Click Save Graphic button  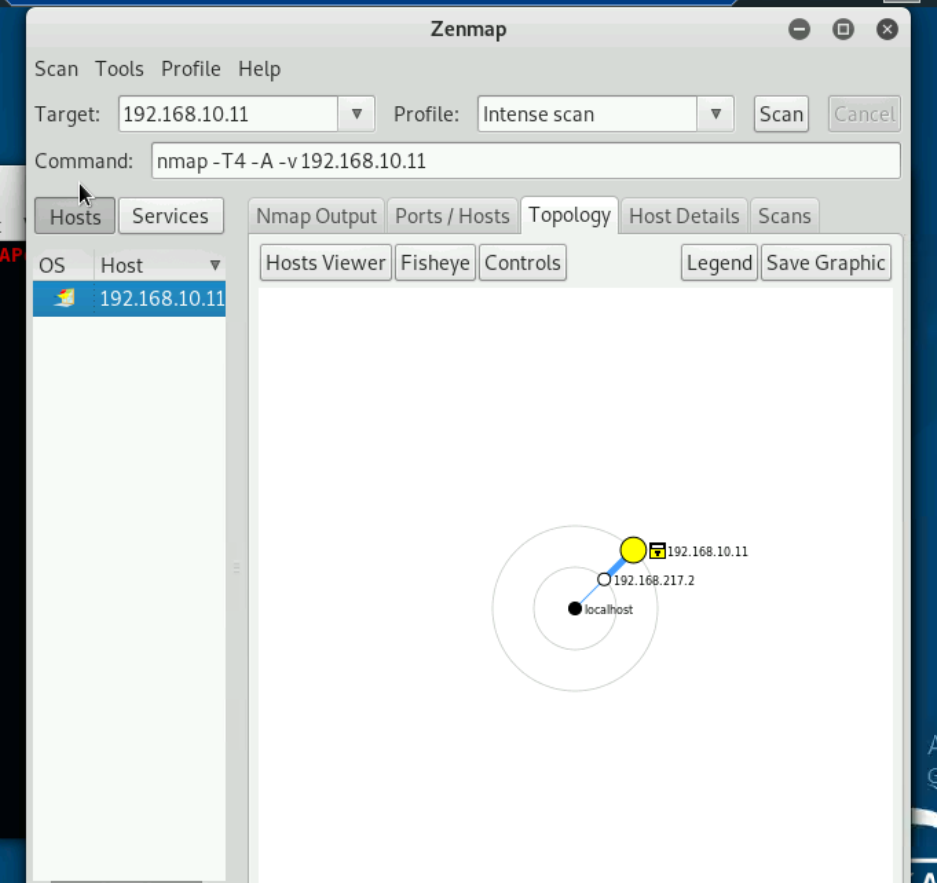[x=826, y=263]
